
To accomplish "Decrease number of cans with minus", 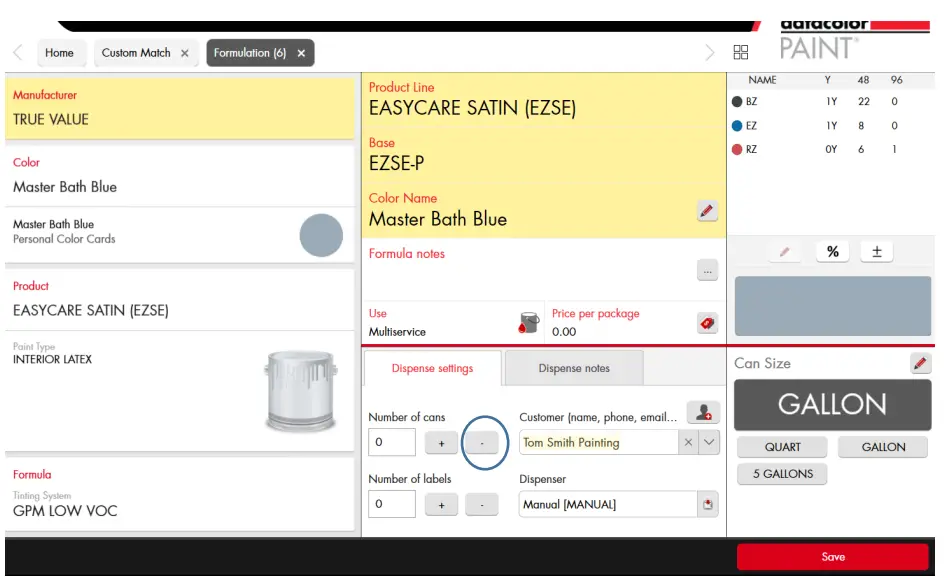I will (x=482, y=443).
